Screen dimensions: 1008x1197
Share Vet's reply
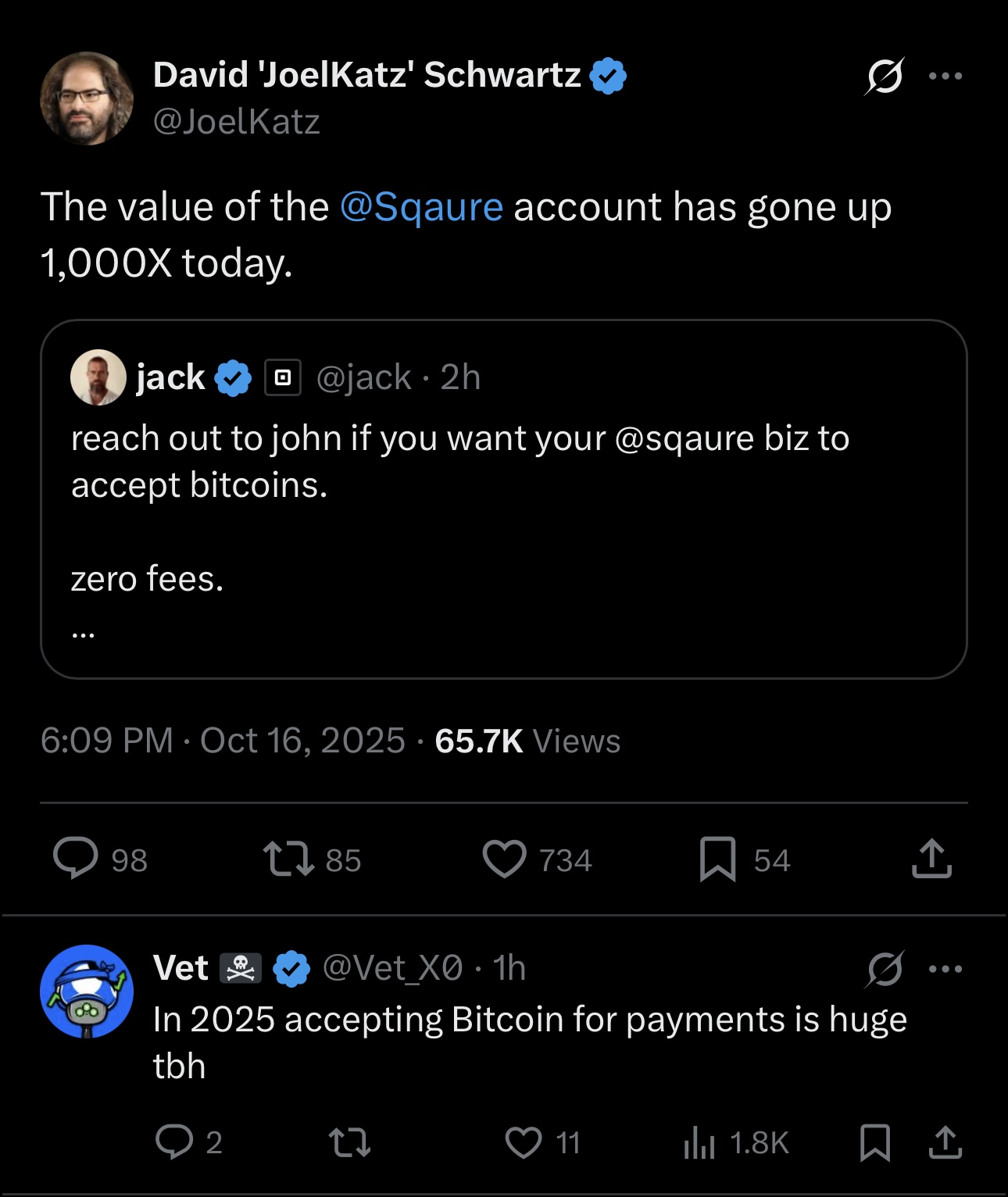click(x=945, y=1142)
